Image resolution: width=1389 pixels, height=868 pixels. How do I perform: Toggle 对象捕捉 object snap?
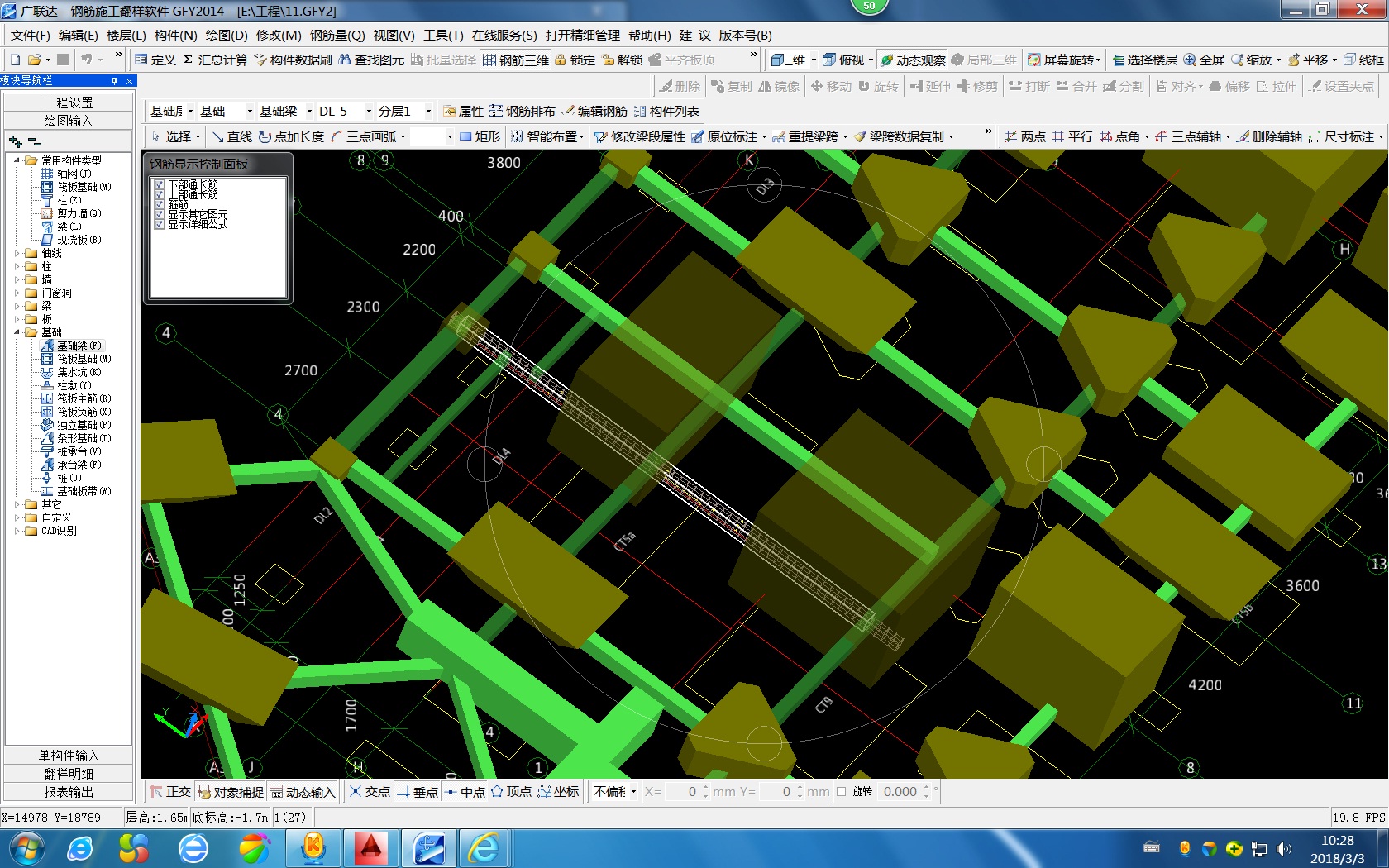pos(230,791)
